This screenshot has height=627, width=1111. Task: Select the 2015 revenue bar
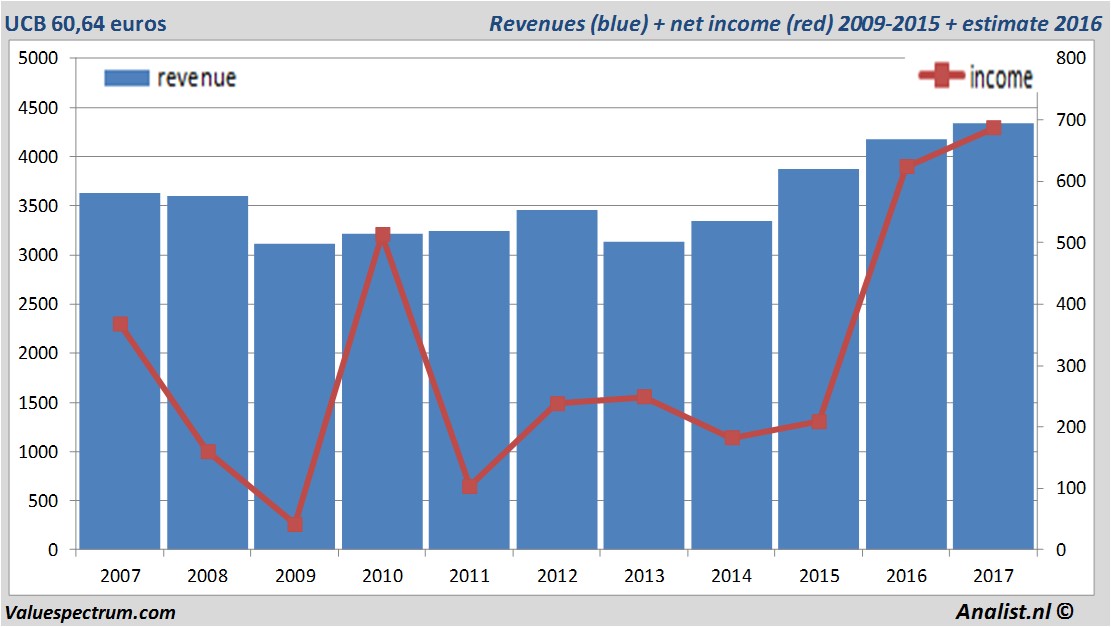pyautogui.click(x=818, y=359)
